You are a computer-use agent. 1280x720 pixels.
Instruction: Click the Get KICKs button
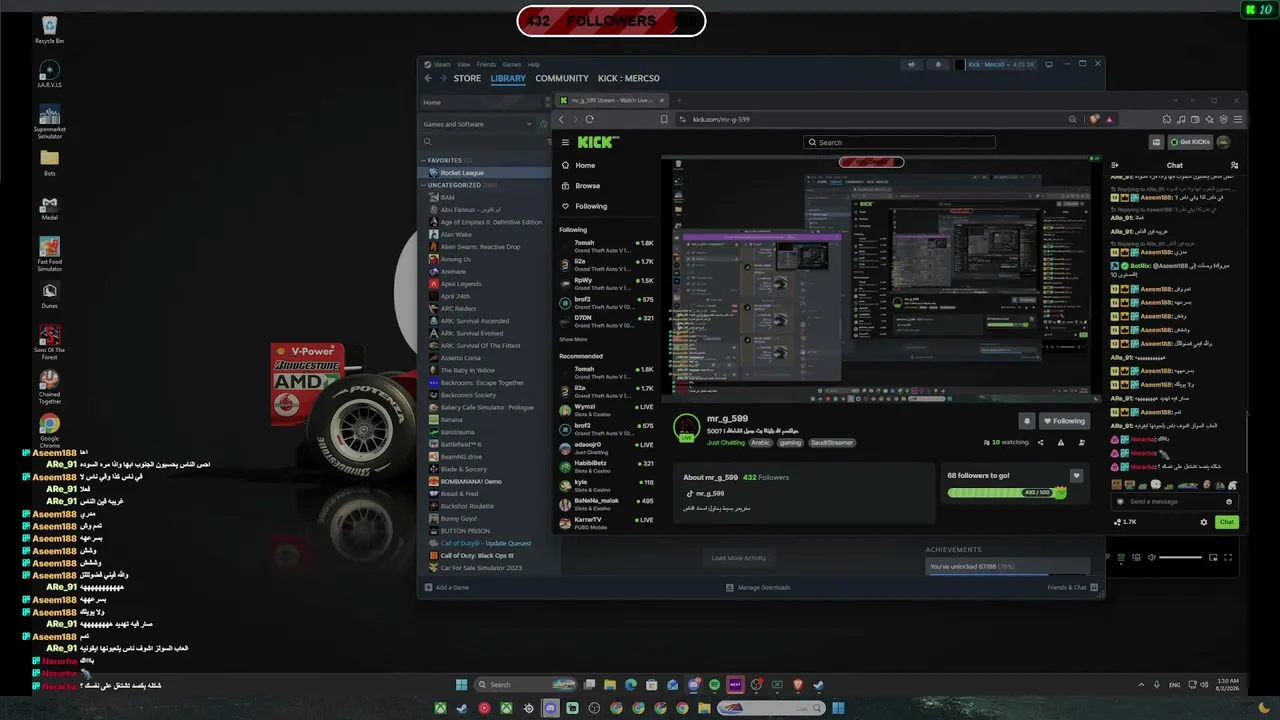click(1190, 142)
